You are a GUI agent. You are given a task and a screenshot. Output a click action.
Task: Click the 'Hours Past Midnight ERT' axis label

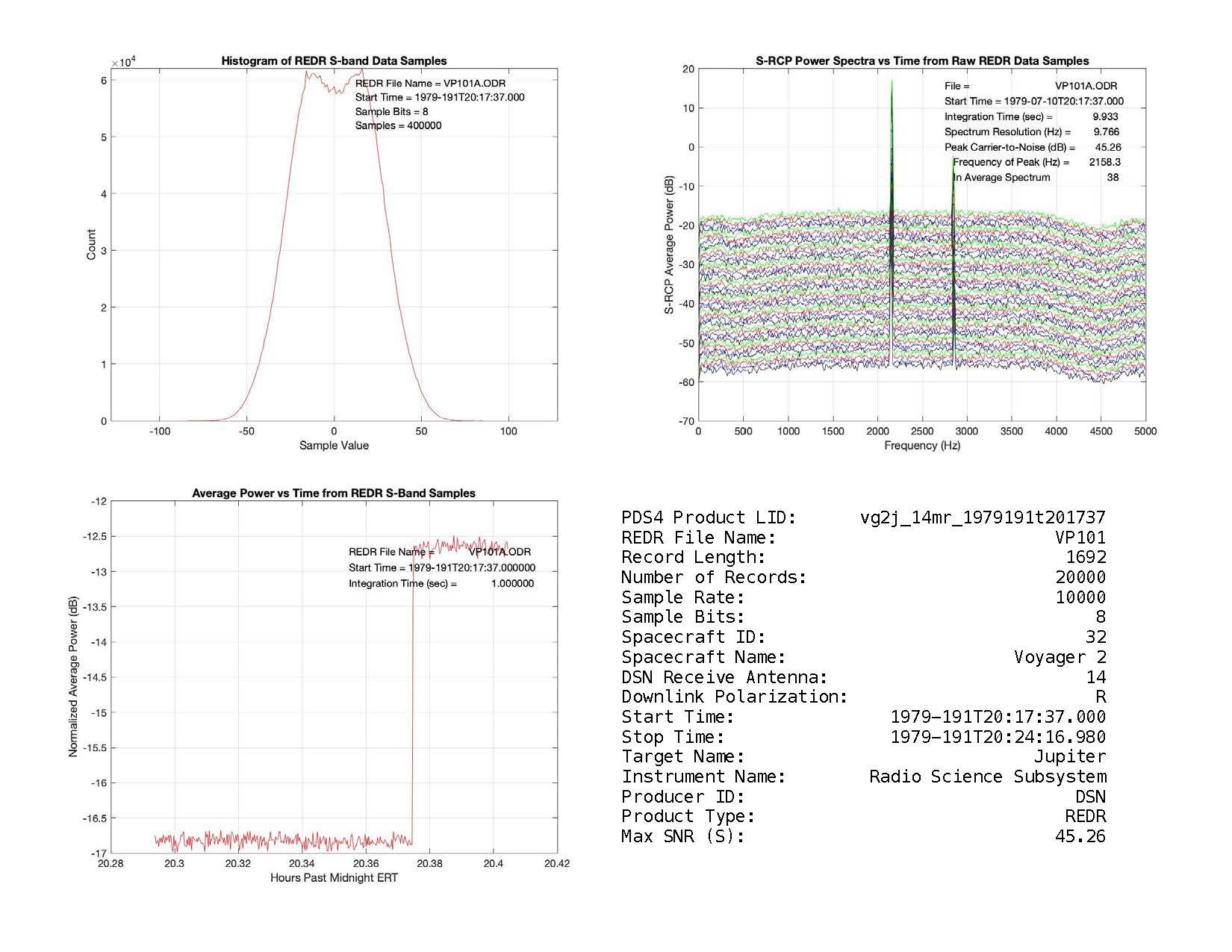coord(334,878)
